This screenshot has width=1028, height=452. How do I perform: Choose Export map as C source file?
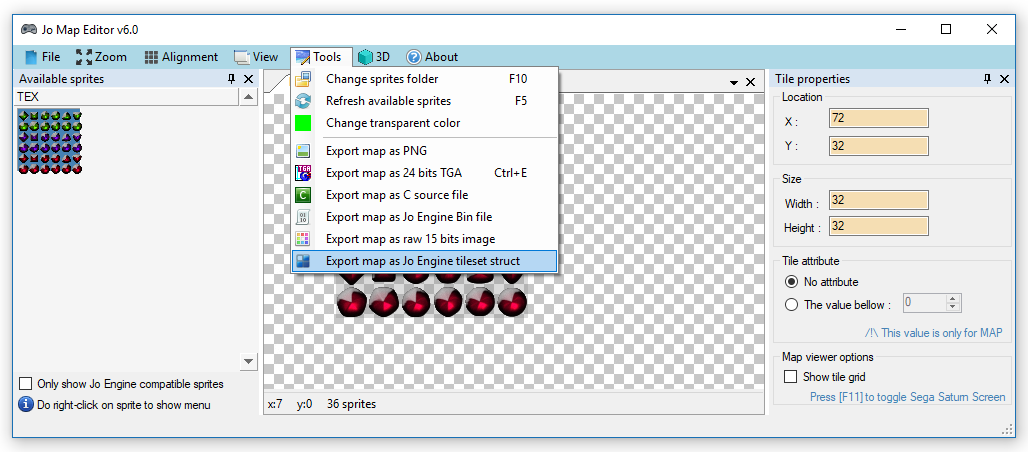pyautogui.click(x=424, y=195)
